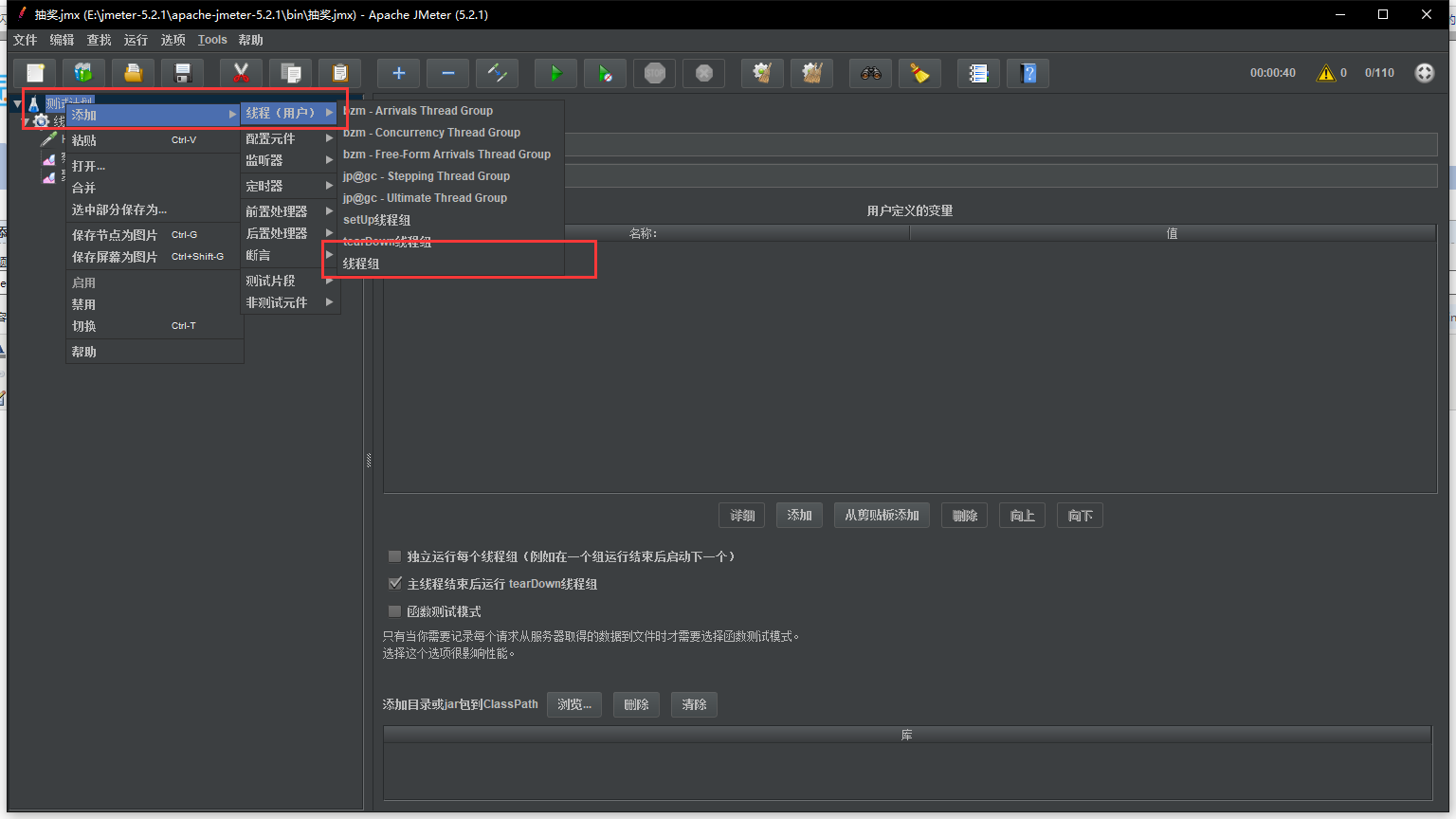Open the 编辑 menu
This screenshot has height=819, width=1456.
(63, 40)
